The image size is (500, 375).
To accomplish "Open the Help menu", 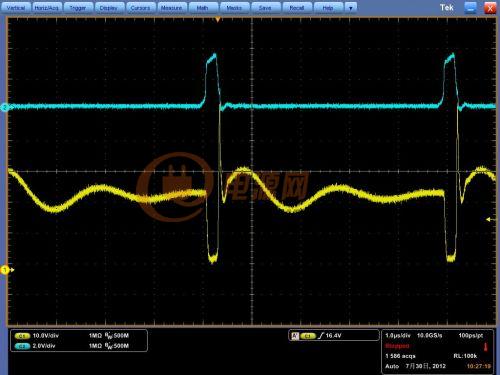I will [328, 7].
